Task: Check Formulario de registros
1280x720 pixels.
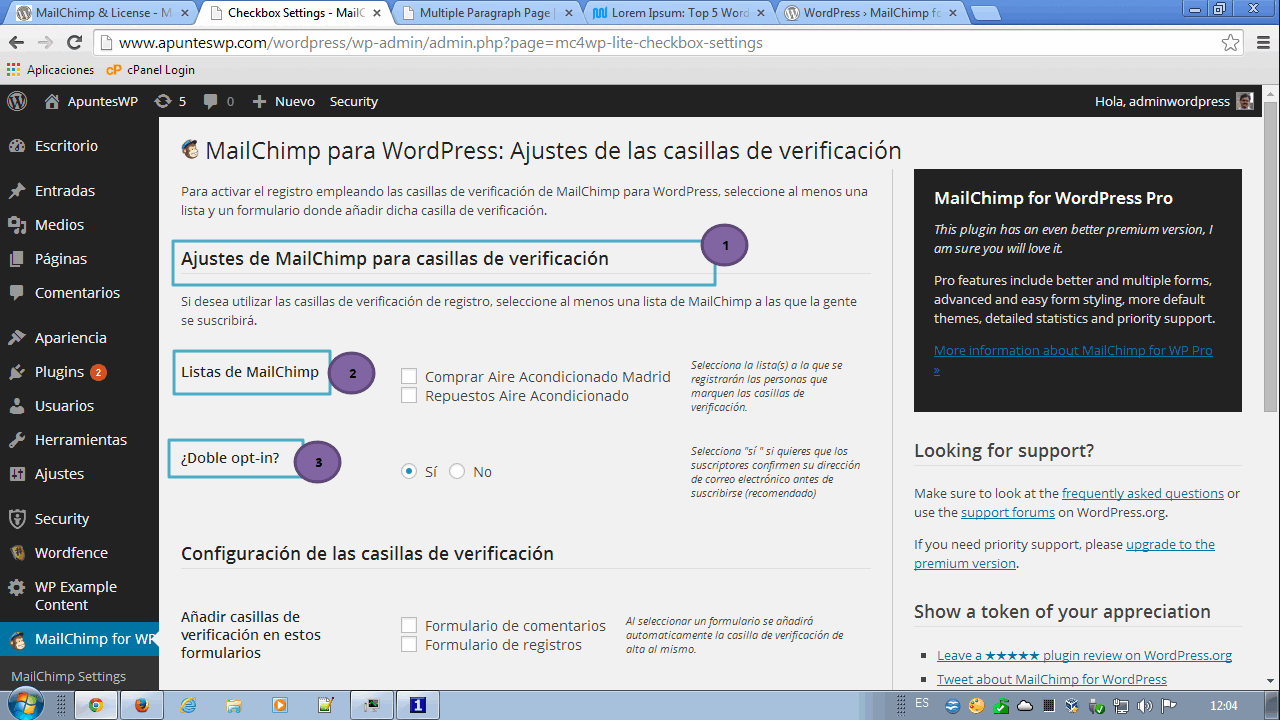Action: 409,645
